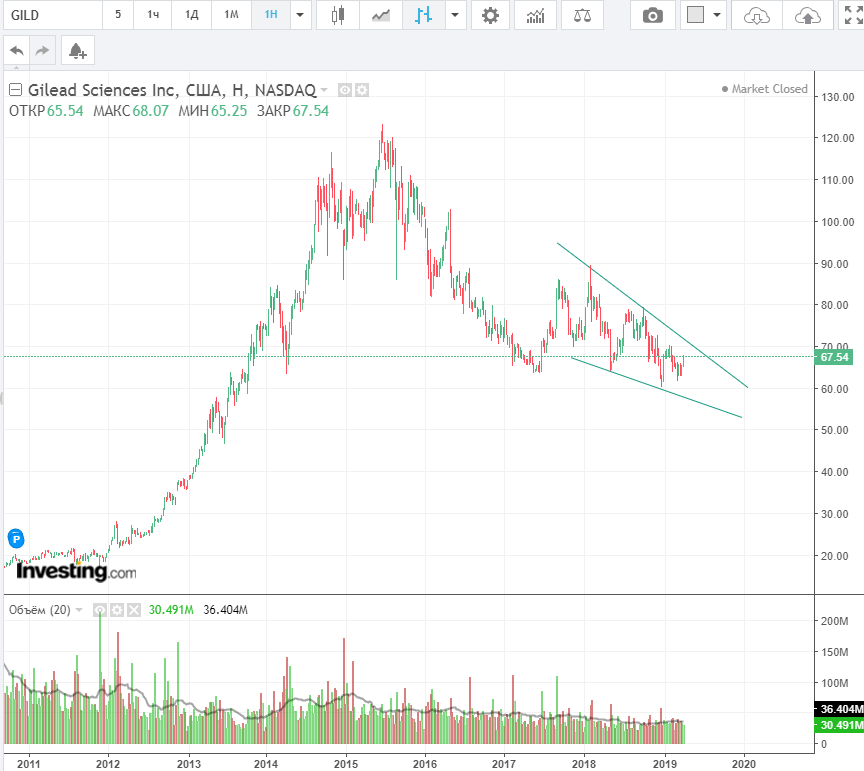Remove the Объём indicator with X
864x771 pixels.
[x=134, y=609]
